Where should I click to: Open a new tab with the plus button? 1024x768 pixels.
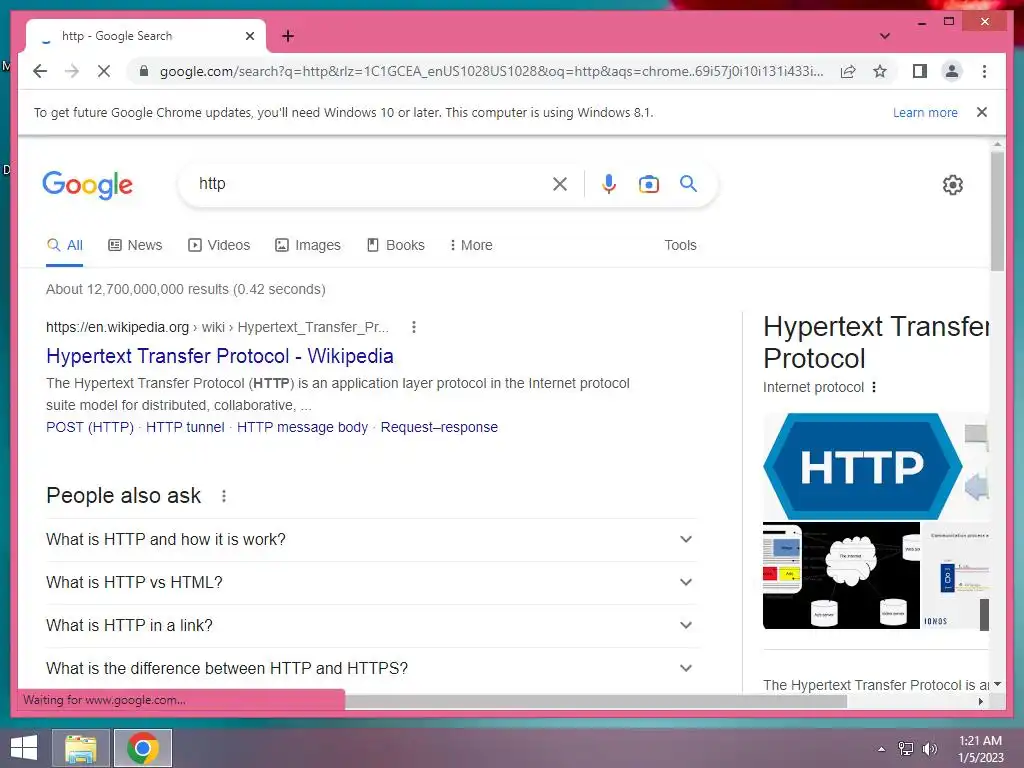pos(288,36)
